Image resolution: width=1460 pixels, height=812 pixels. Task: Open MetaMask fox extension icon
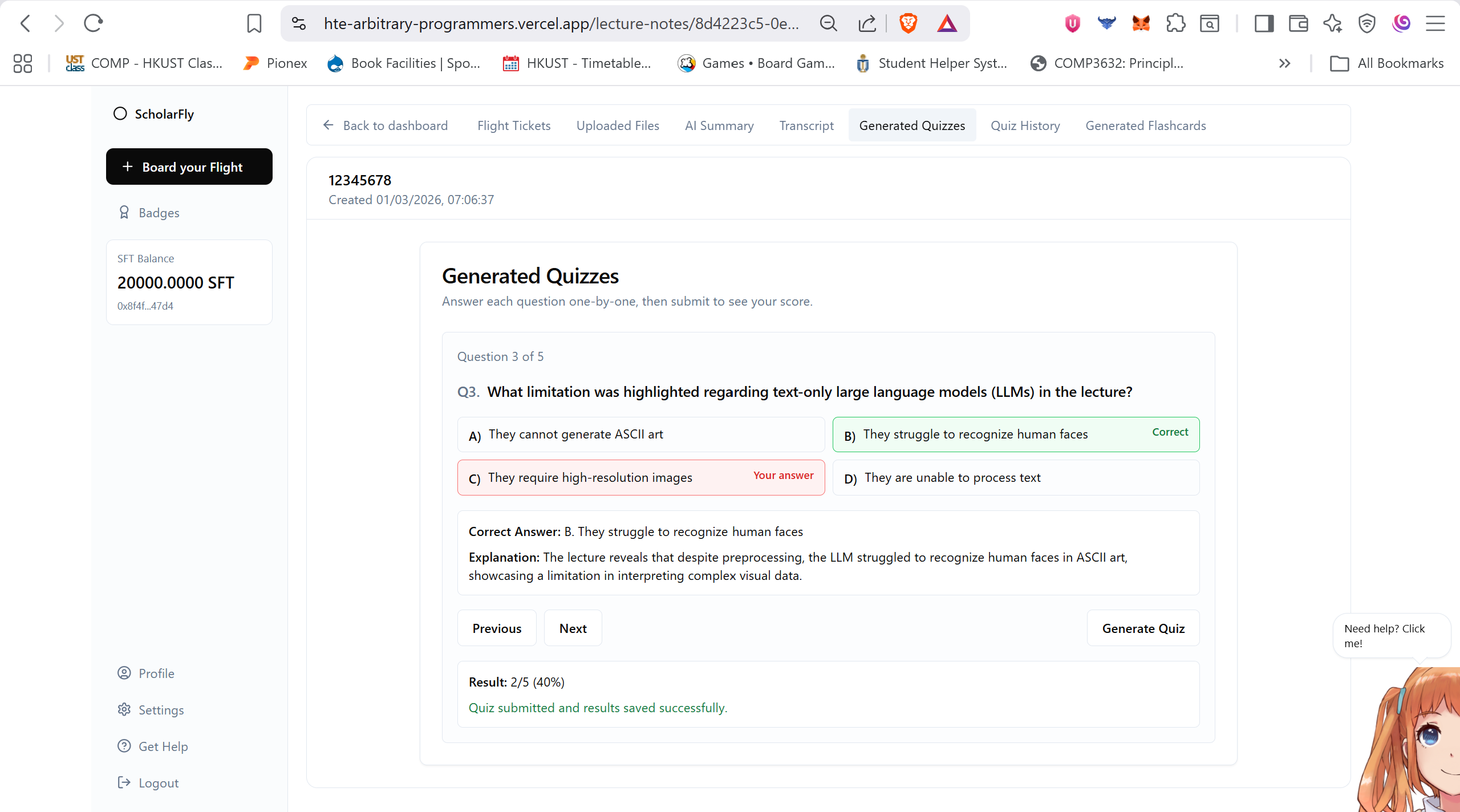click(x=1141, y=23)
